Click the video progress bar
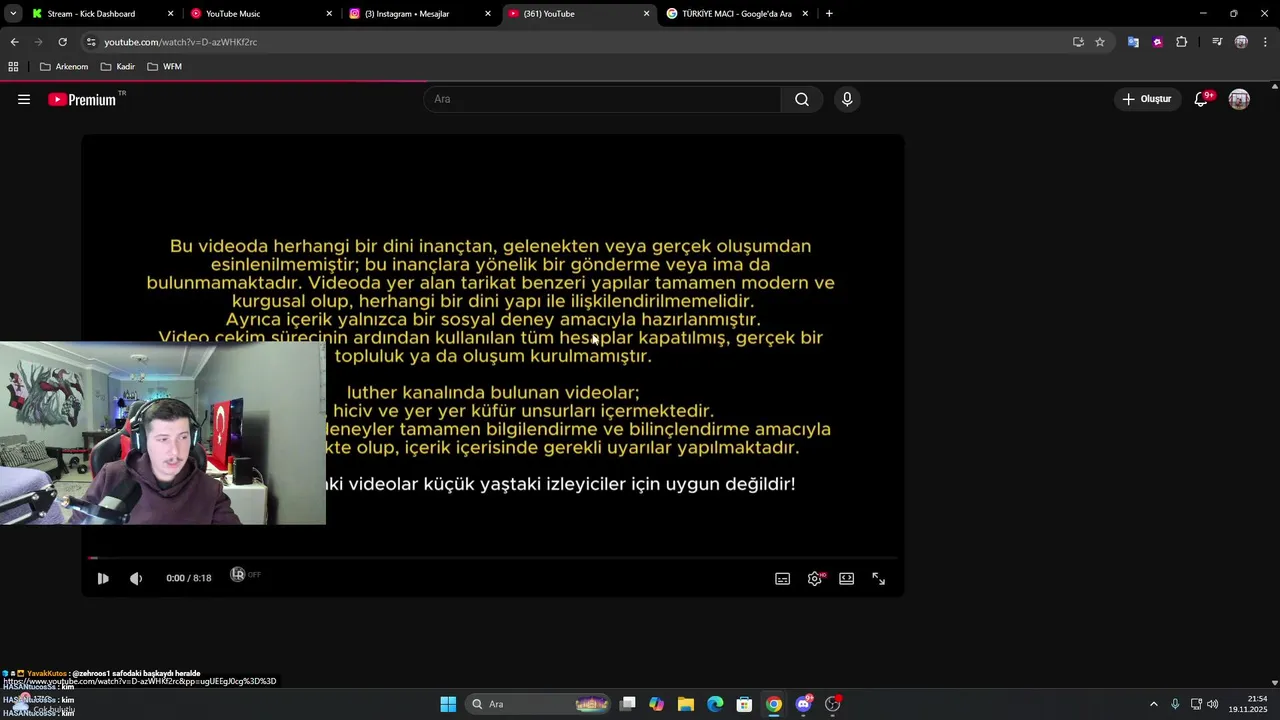Viewport: 1280px width, 720px height. coord(492,558)
